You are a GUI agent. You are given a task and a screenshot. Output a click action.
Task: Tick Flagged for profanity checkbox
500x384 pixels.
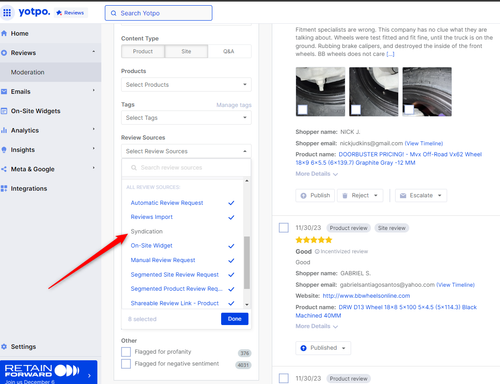126,352
